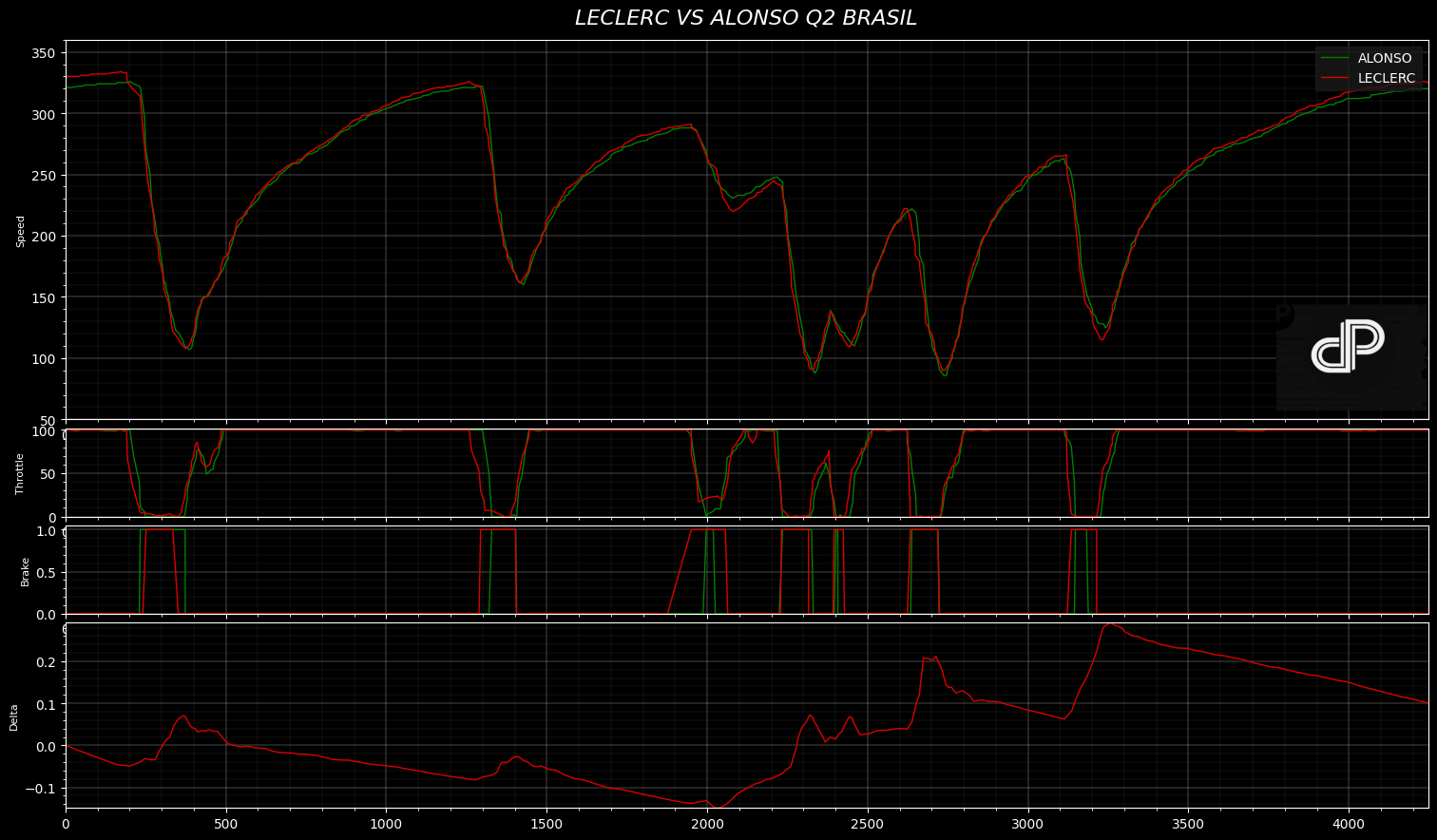Click the 350 speed axis tick

click(44, 53)
